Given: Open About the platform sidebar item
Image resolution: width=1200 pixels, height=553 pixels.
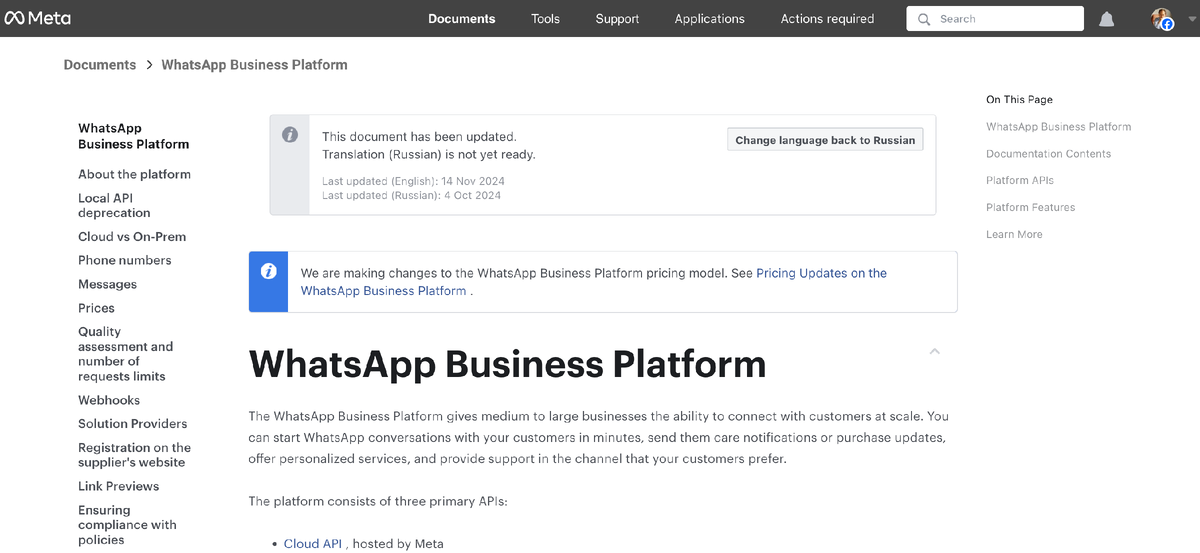Looking at the screenshot, I should click(134, 174).
